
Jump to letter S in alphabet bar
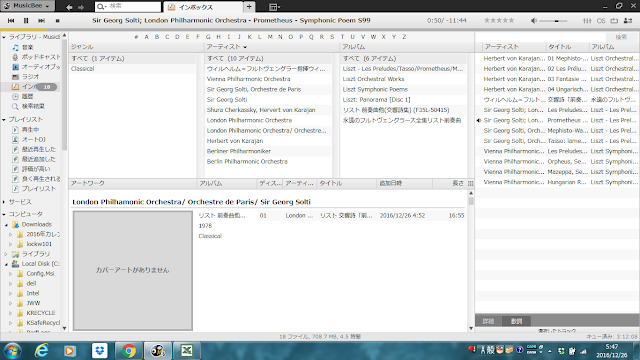[332, 37]
